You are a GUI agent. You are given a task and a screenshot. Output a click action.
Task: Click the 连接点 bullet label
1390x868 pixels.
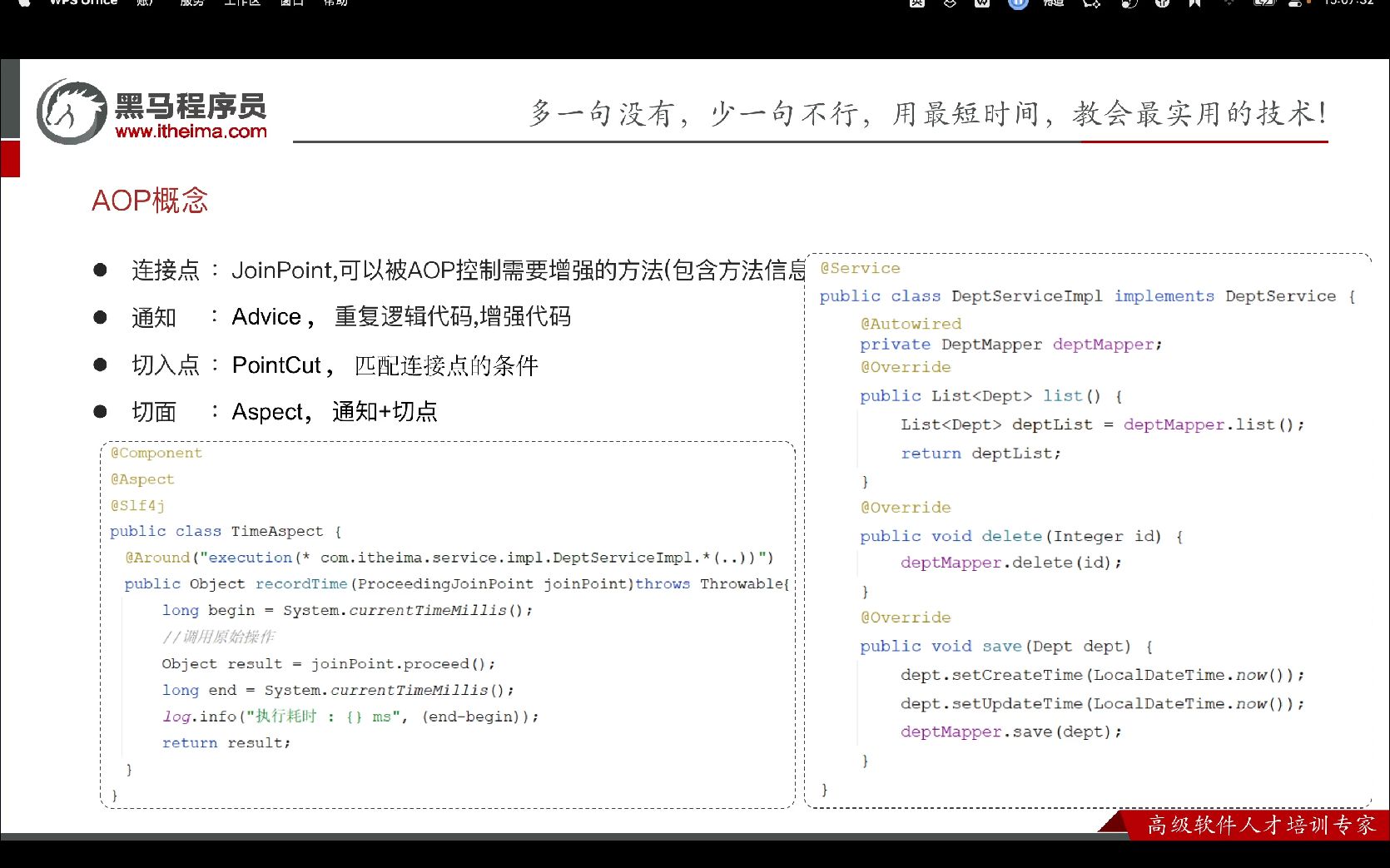pos(166,270)
